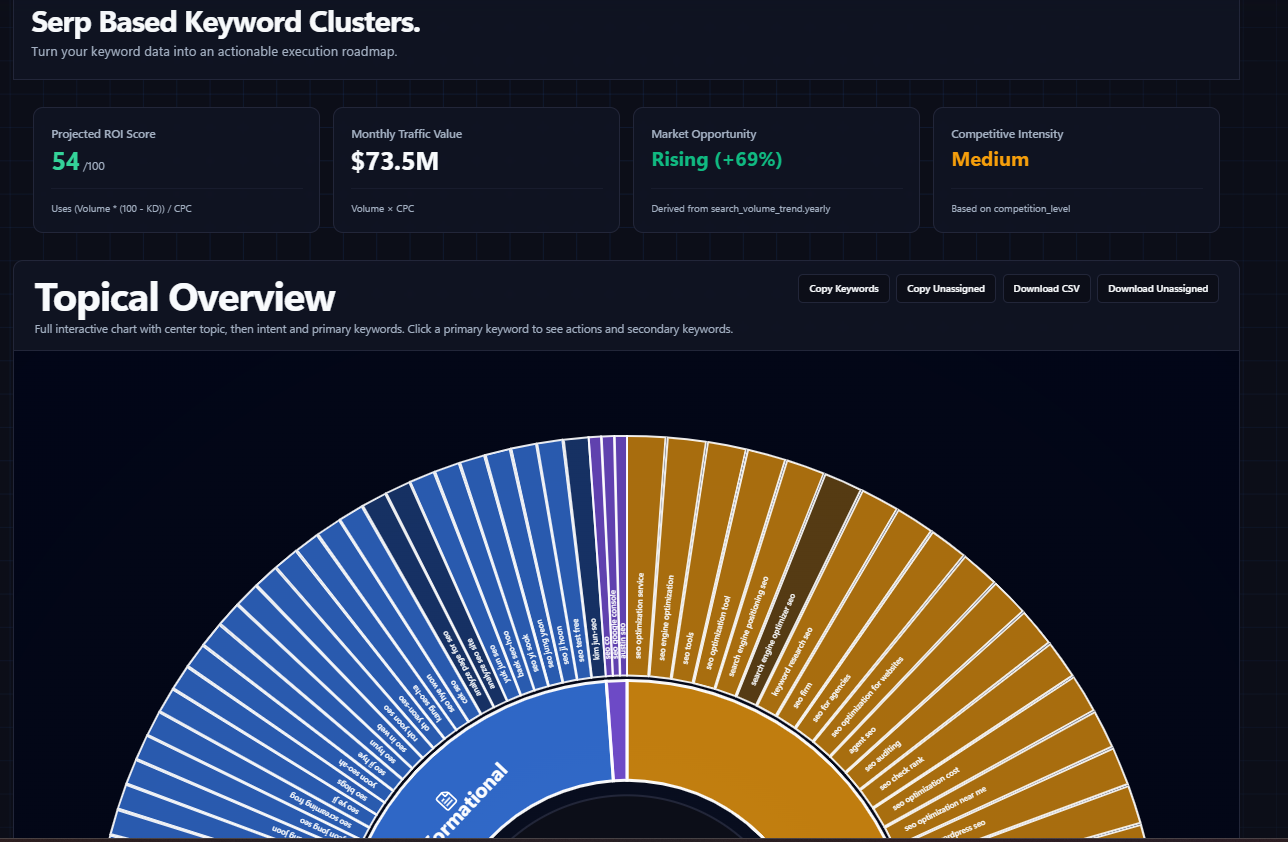Click the 'Medium' competitive intensity value

pyautogui.click(x=990, y=160)
